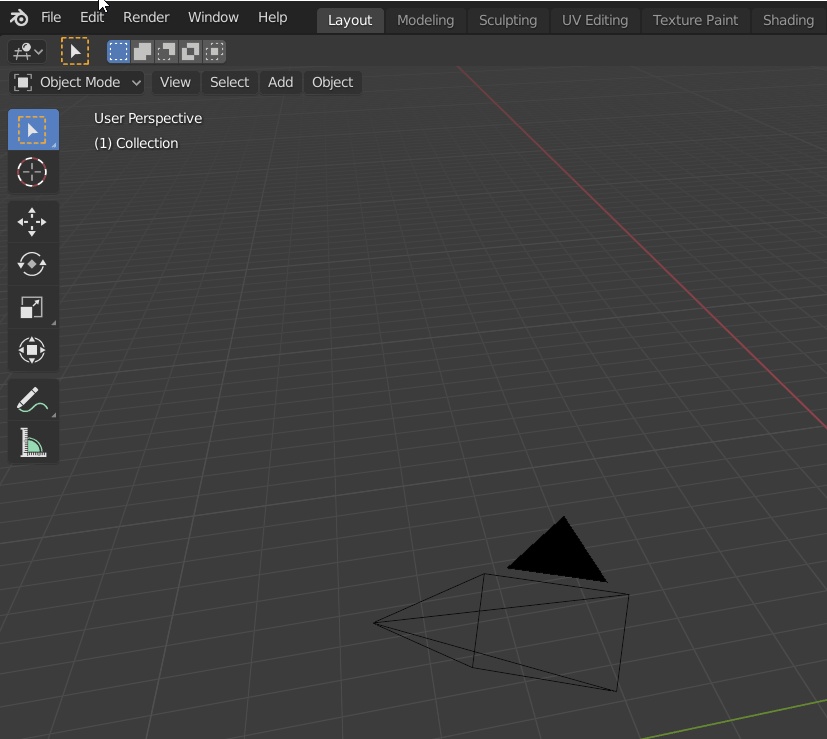Open the Object menu in viewport header
This screenshot has height=739, width=827.
pyautogui.click(x=332, y=83)
